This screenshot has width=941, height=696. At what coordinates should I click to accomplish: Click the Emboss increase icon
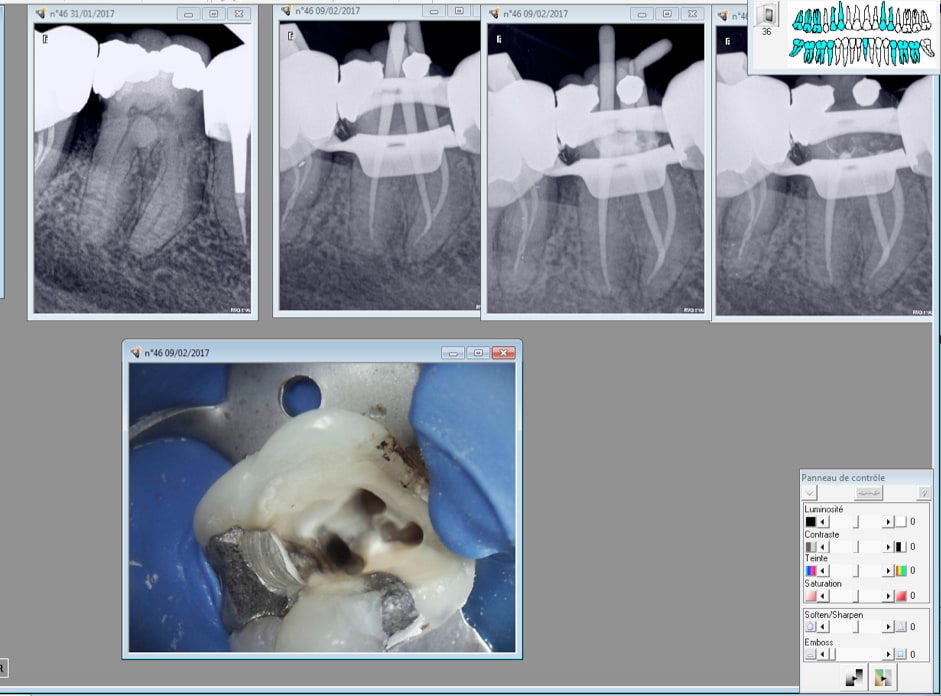pos(900,654)
